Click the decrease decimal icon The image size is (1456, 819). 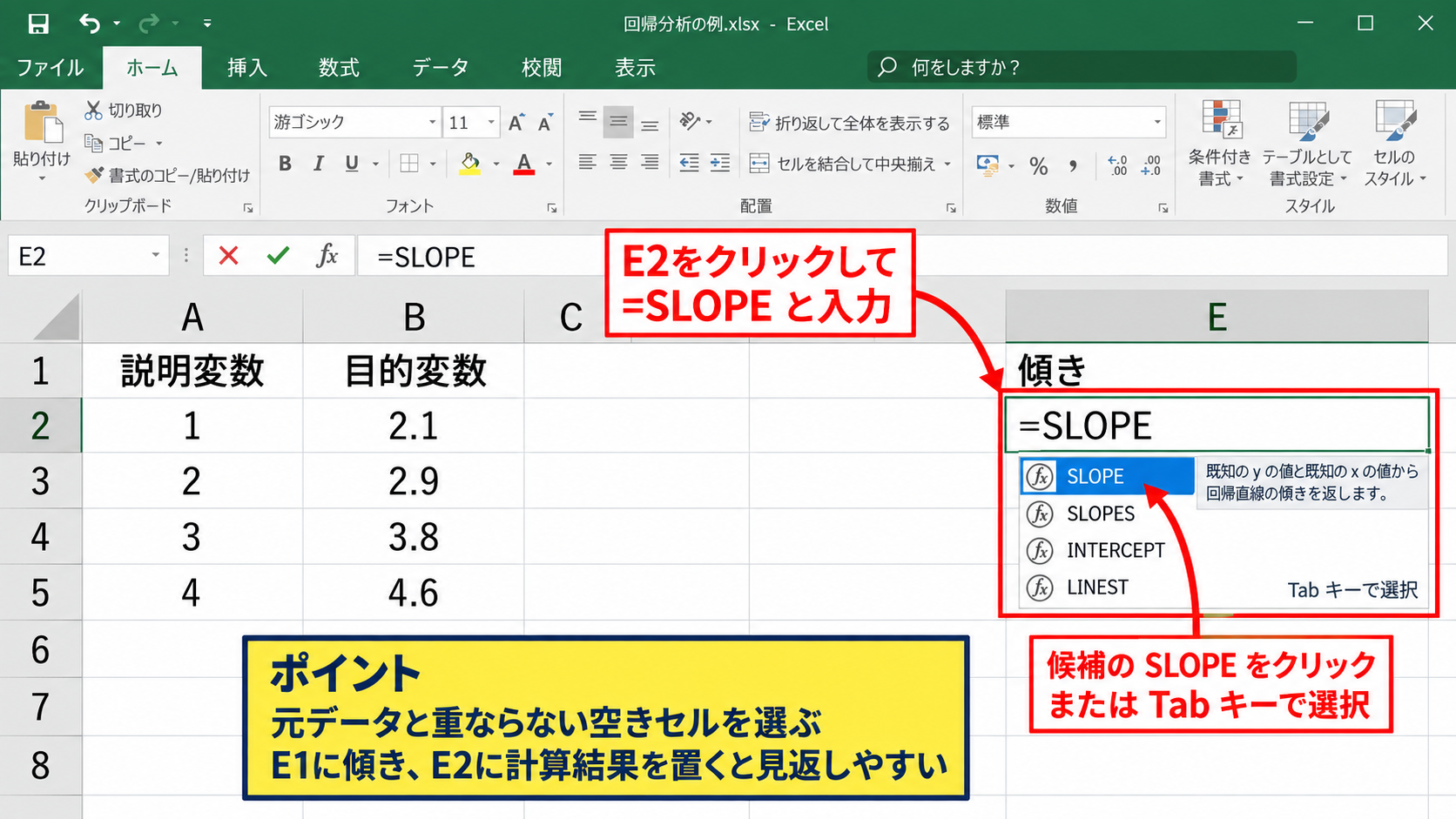coord(1151,164)
